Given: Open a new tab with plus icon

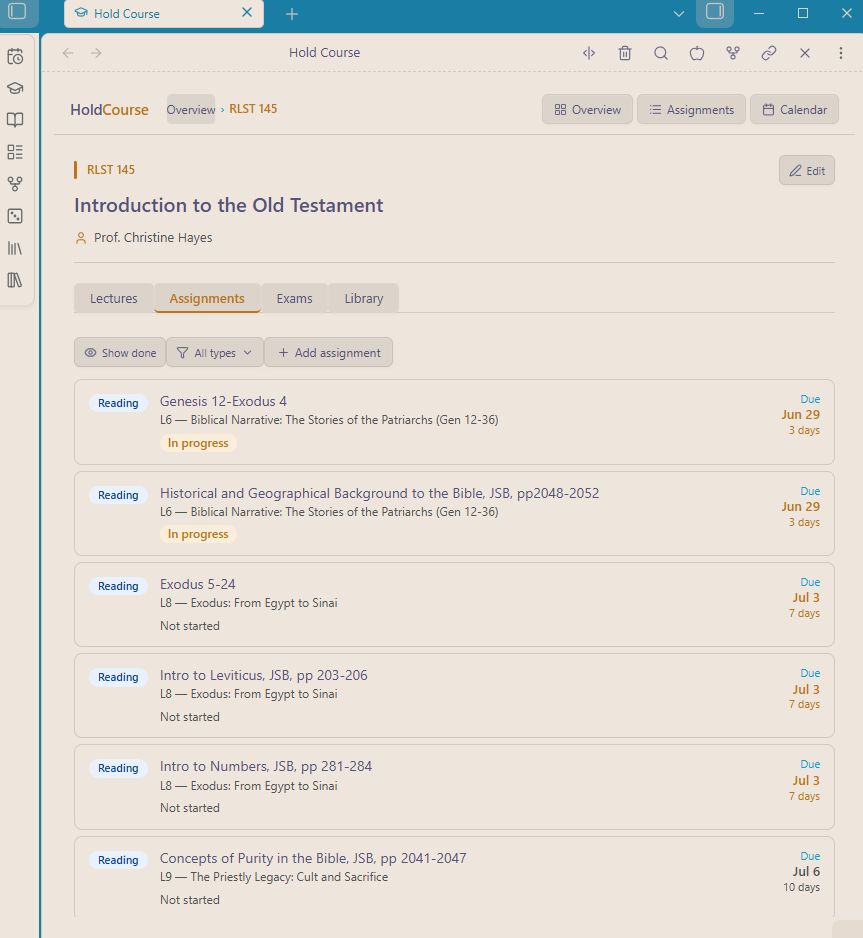Looking at the screenshot, I should tap(292, 14).
